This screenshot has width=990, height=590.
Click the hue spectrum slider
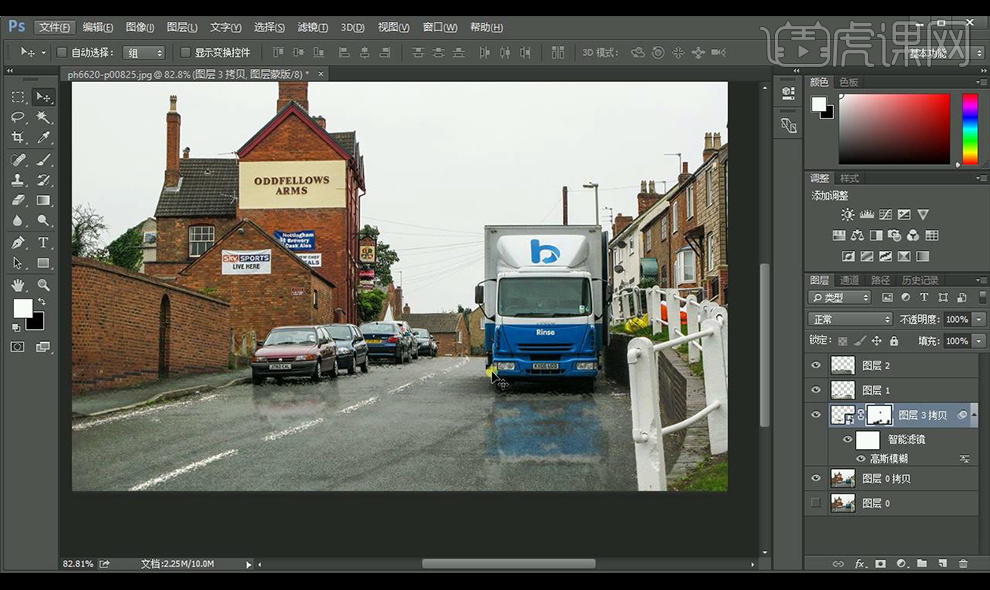[970, 129]
